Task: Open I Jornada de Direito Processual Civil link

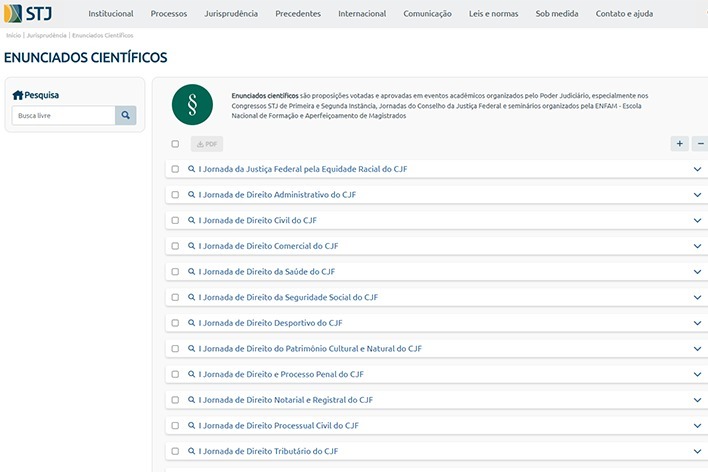Action: pyautogui.click(x=278, y=426)
